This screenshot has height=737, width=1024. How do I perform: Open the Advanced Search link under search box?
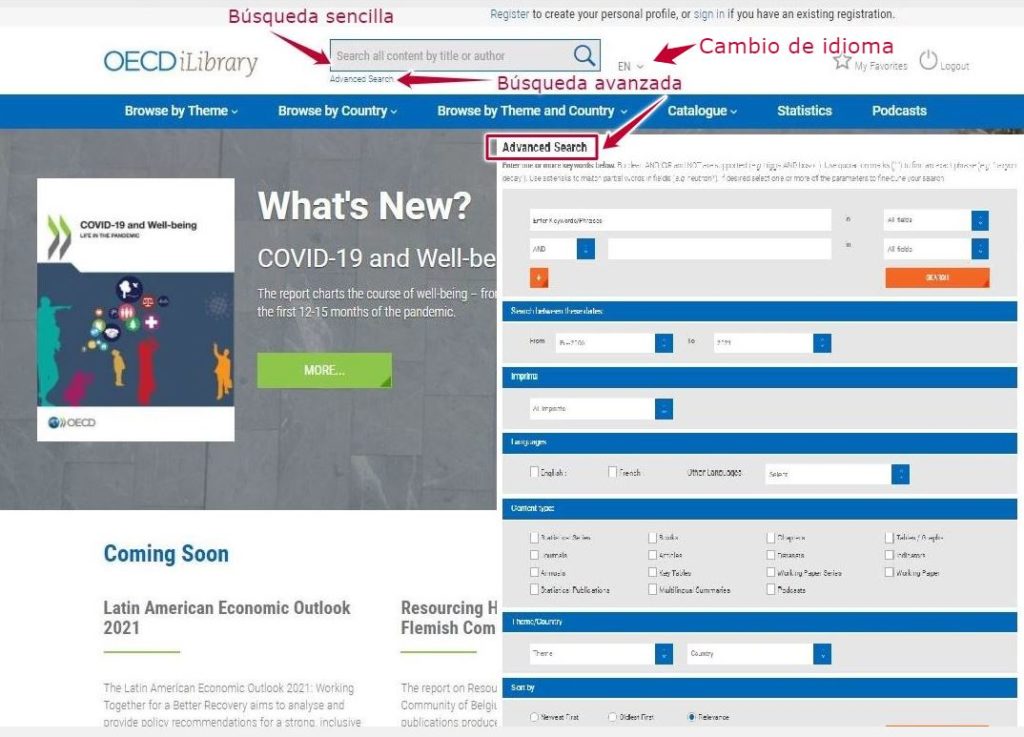point(361,79)
